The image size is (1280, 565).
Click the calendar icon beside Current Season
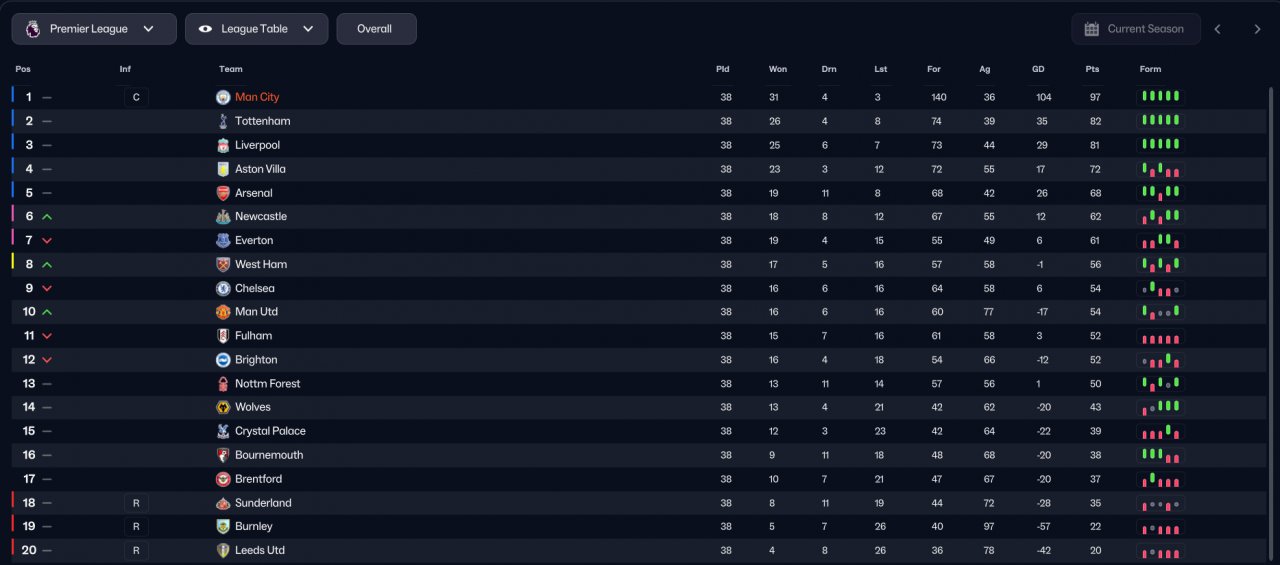pyautogui.click(x=1092, y=29)
